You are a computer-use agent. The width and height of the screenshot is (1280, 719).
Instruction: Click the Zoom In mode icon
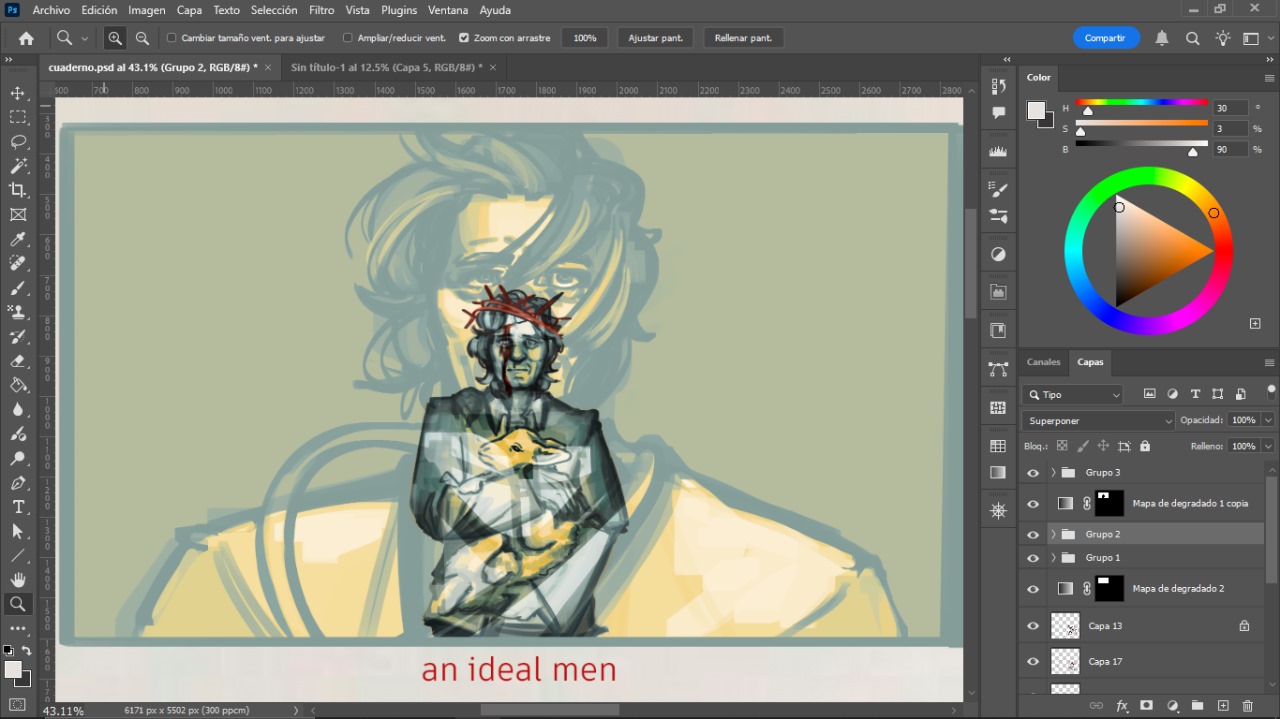click(115, 38)
